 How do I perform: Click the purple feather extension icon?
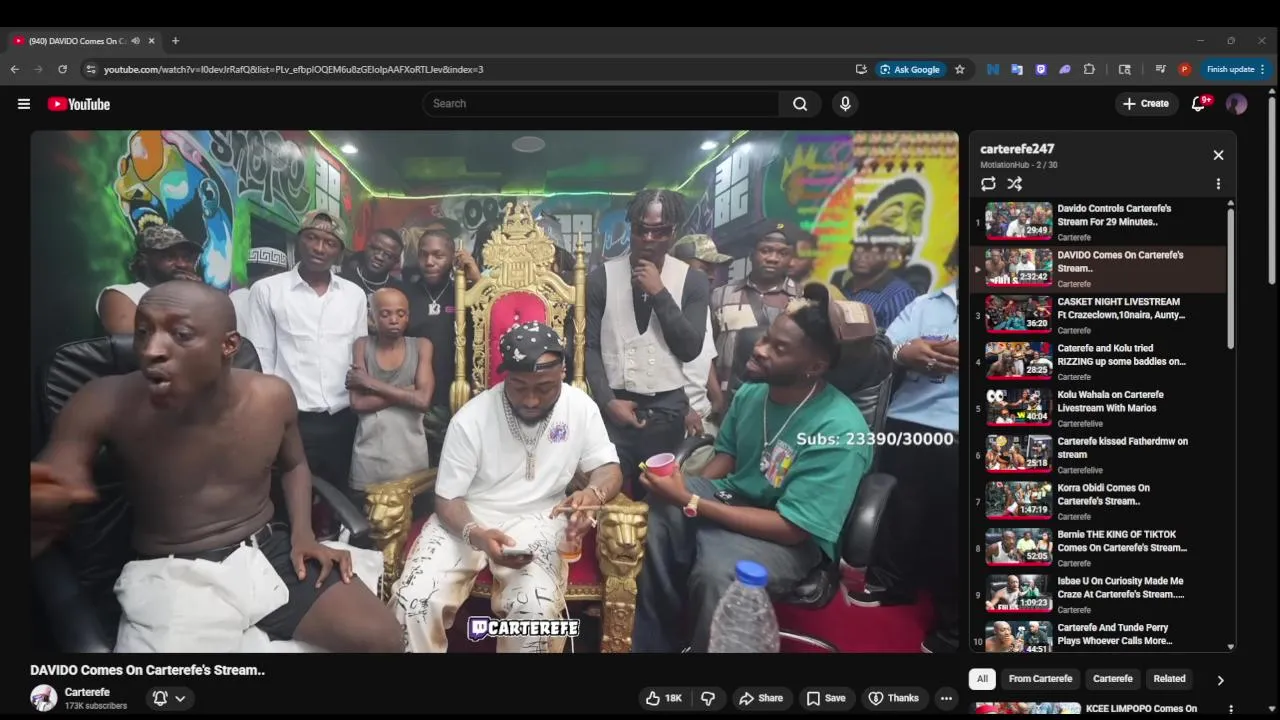coord(1065,69)
